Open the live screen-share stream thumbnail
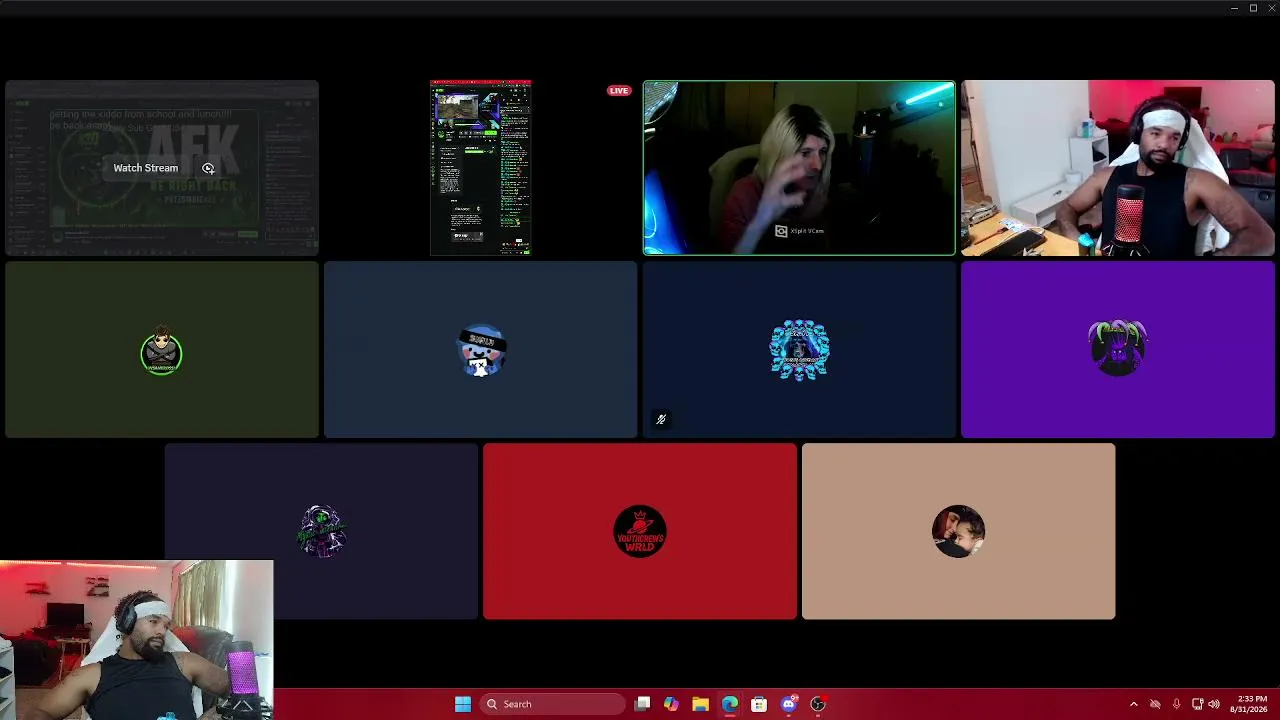The image size is (1280, 720). (x=481, y=168)
